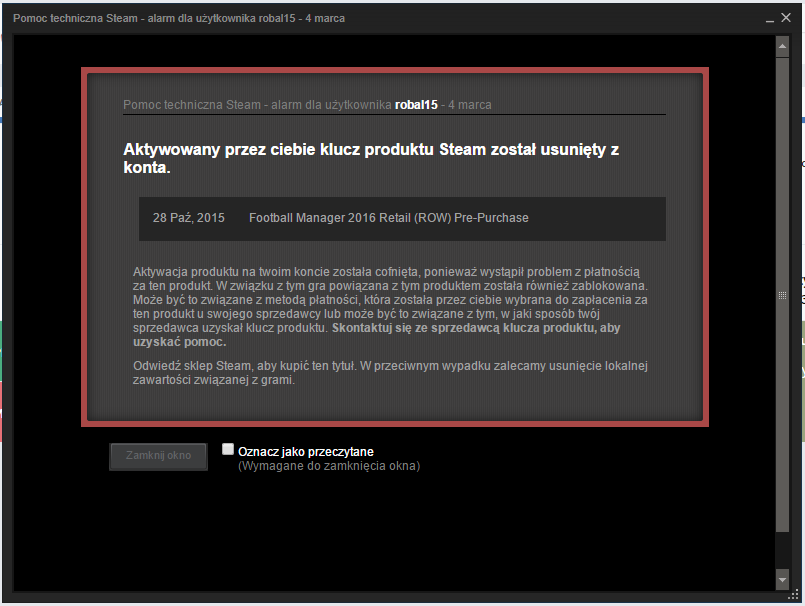805x606 pixels.
Task: Minimize the Steam support alert window
Action: point(770,19)
